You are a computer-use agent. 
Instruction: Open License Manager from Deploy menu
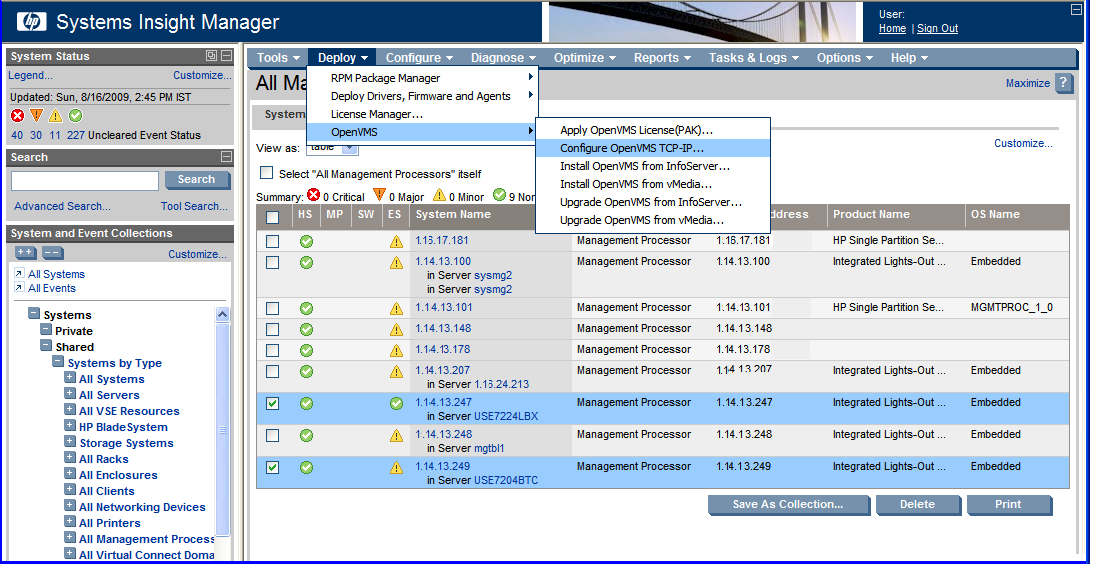(x=422, y=114)
